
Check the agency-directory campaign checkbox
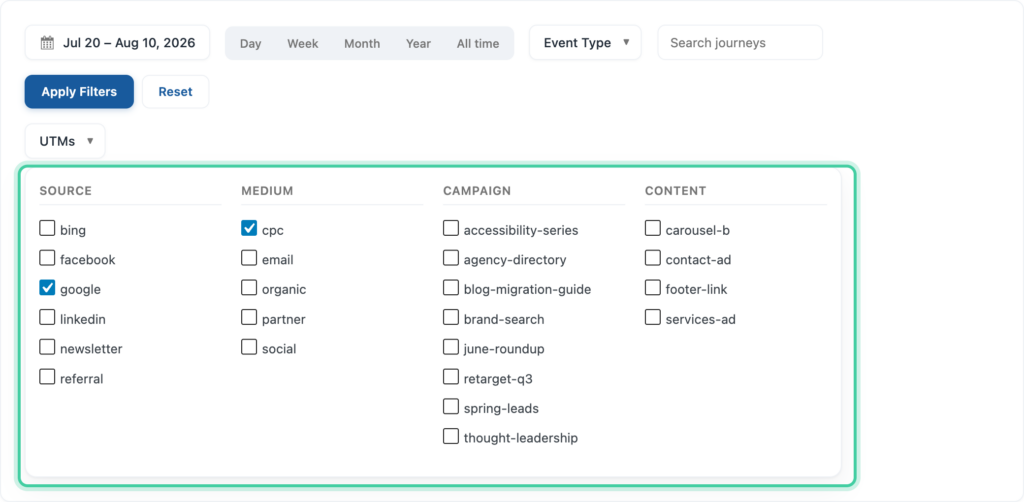pyautogui.click(x=451, y=258)
